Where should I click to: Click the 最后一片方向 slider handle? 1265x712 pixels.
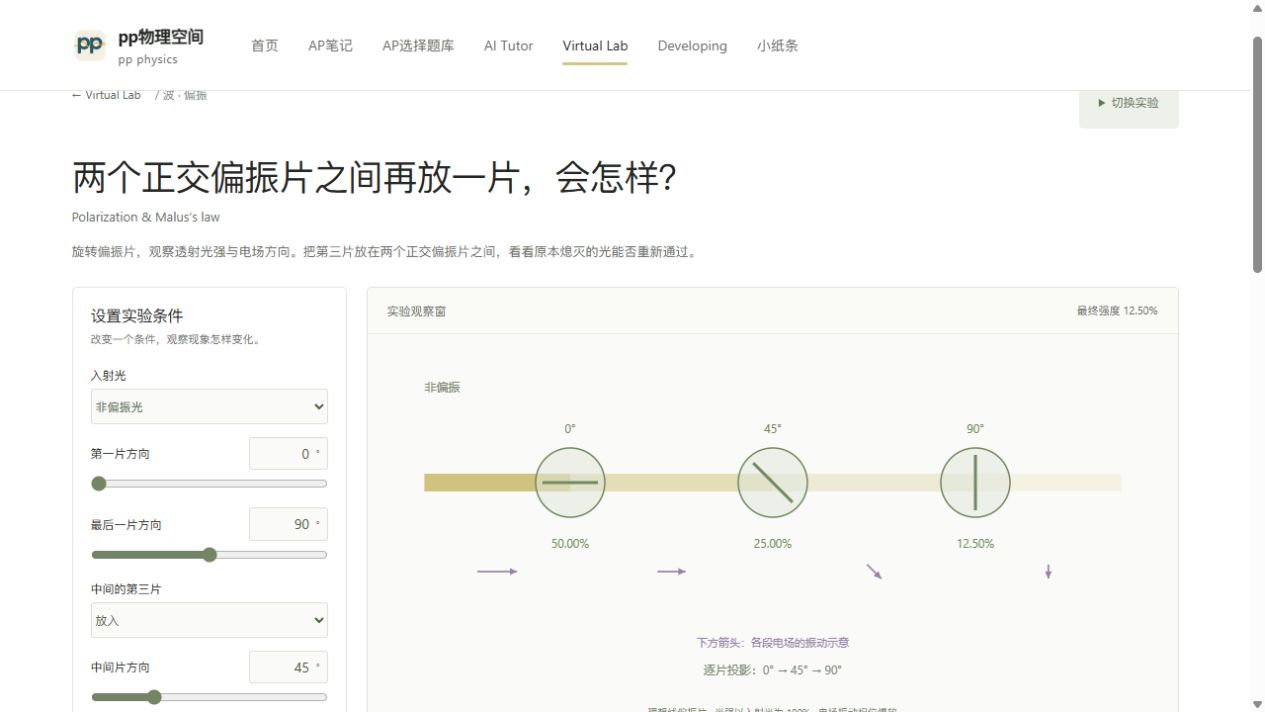click(209, 555)
